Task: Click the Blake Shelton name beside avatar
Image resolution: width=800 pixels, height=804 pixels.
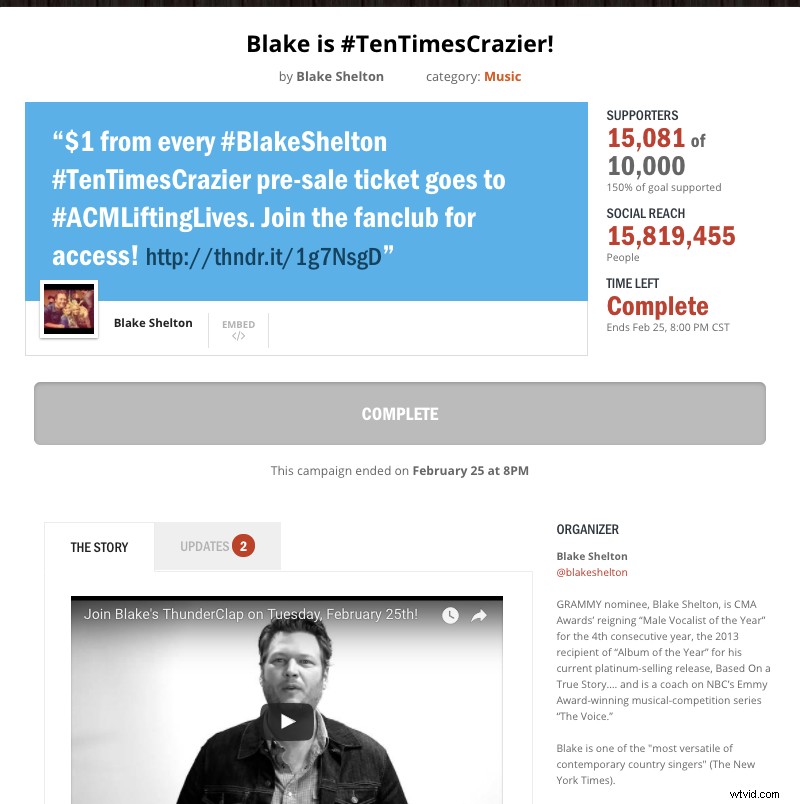Action: (153, 323)
